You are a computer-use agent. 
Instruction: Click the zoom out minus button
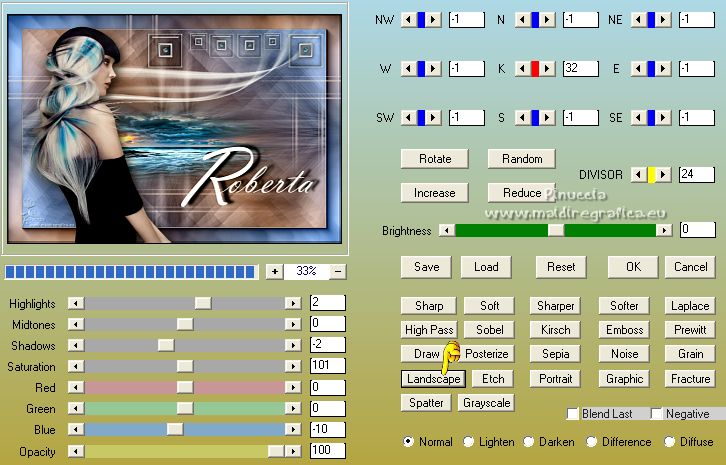pos(338,271)
